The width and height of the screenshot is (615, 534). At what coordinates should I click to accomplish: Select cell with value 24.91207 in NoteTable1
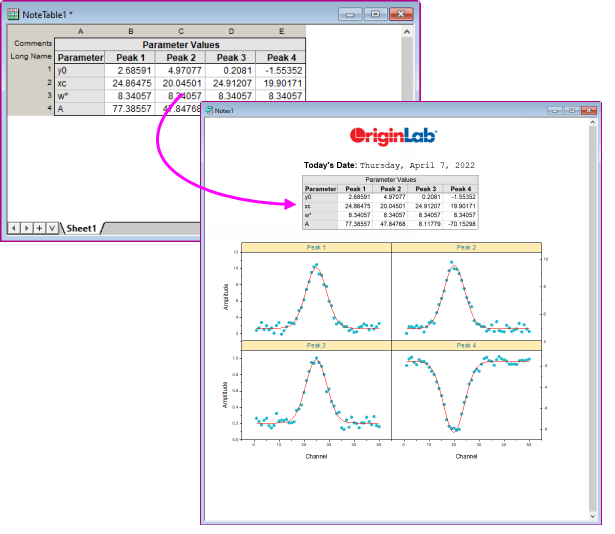(231, 83)
